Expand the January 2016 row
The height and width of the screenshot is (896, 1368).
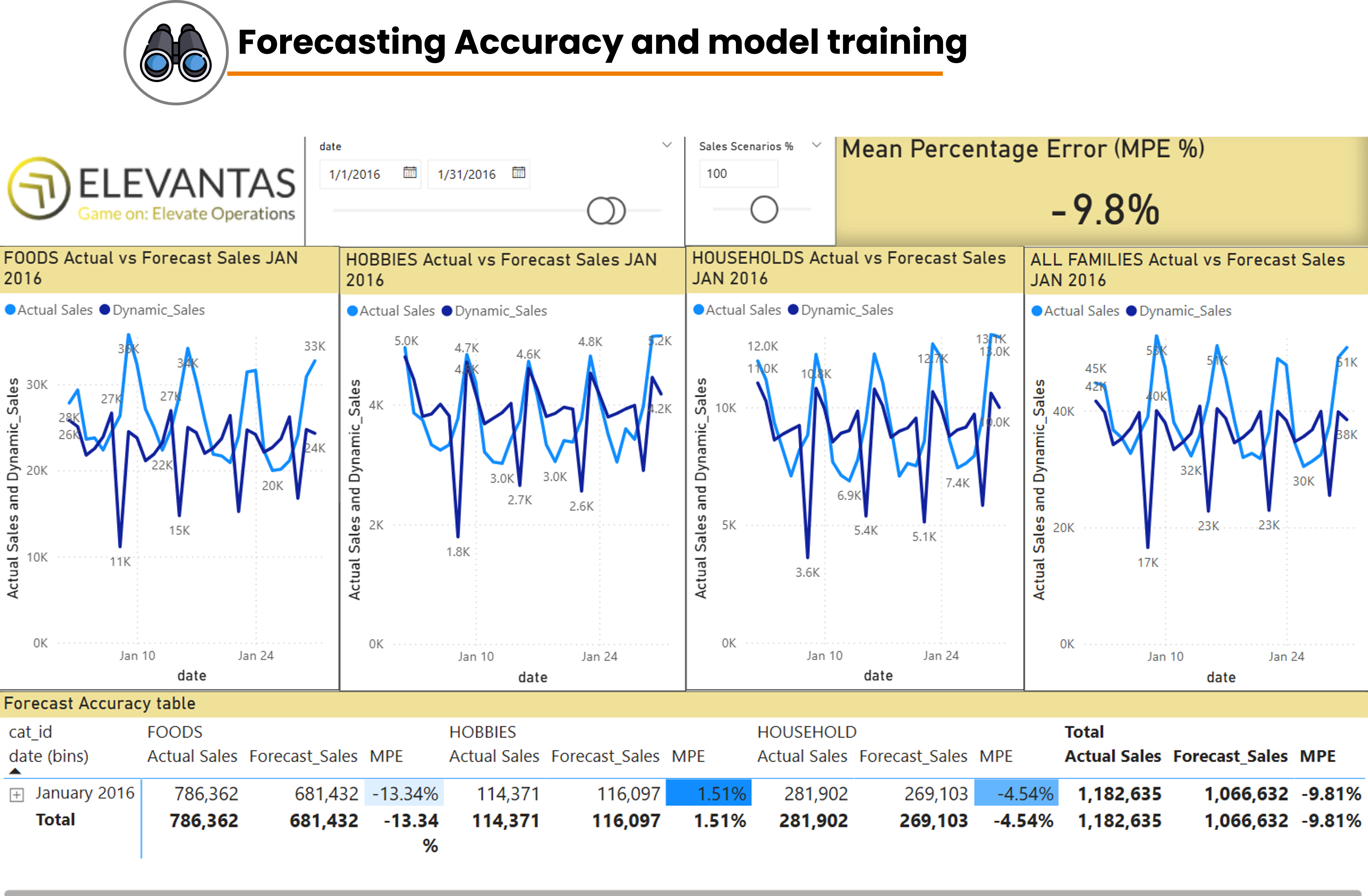pos(17,795)
